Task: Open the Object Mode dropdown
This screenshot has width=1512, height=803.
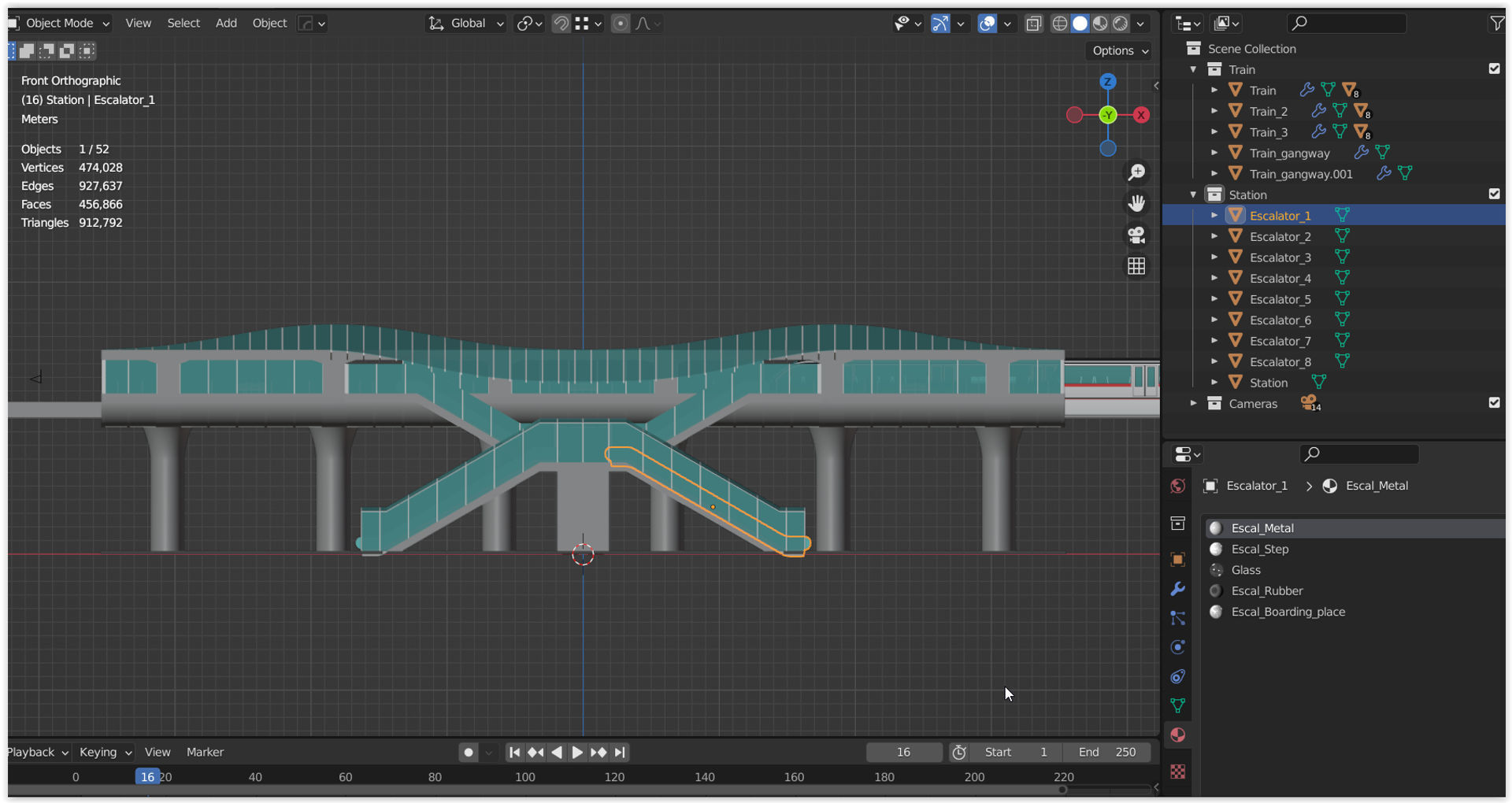Action: [59, 24]
